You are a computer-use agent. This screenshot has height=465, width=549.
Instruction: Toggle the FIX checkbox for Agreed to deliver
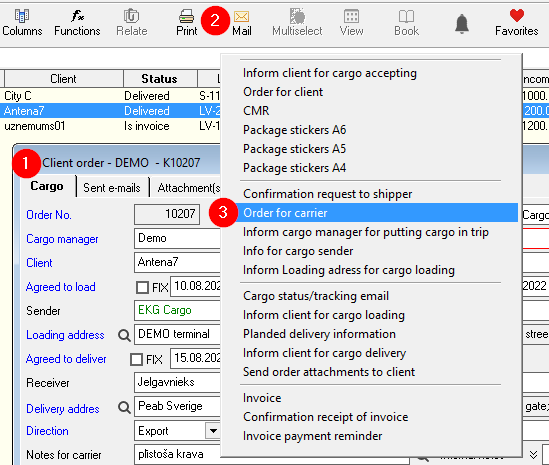[x=136, y=359]
